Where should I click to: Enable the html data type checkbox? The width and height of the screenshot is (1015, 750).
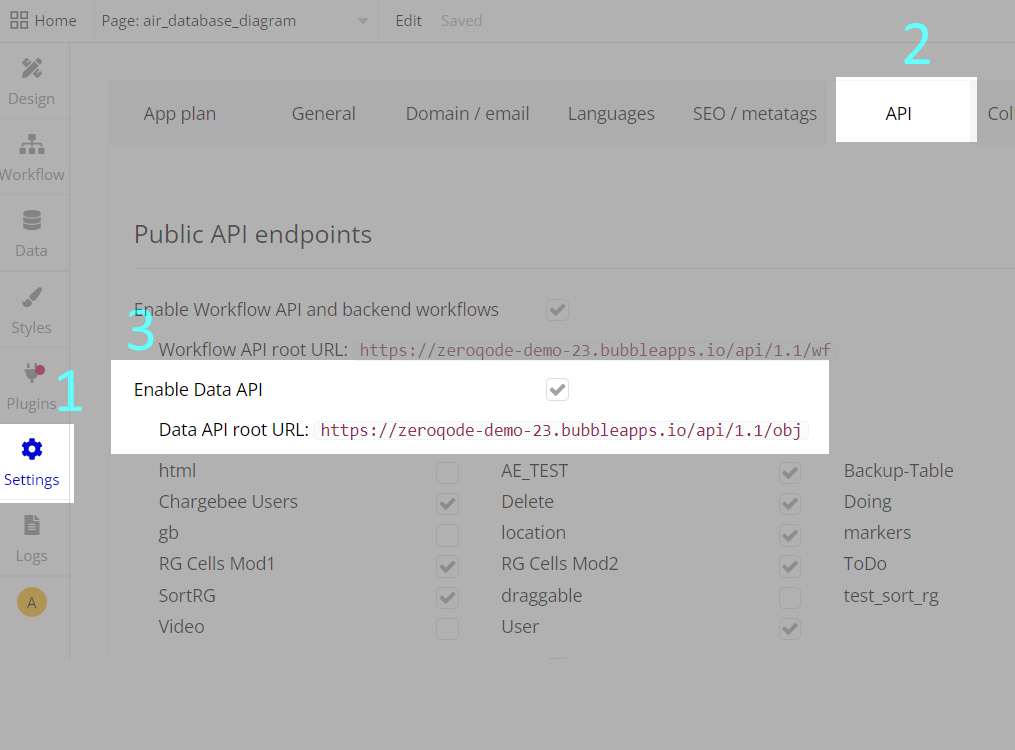pos(447,472)
